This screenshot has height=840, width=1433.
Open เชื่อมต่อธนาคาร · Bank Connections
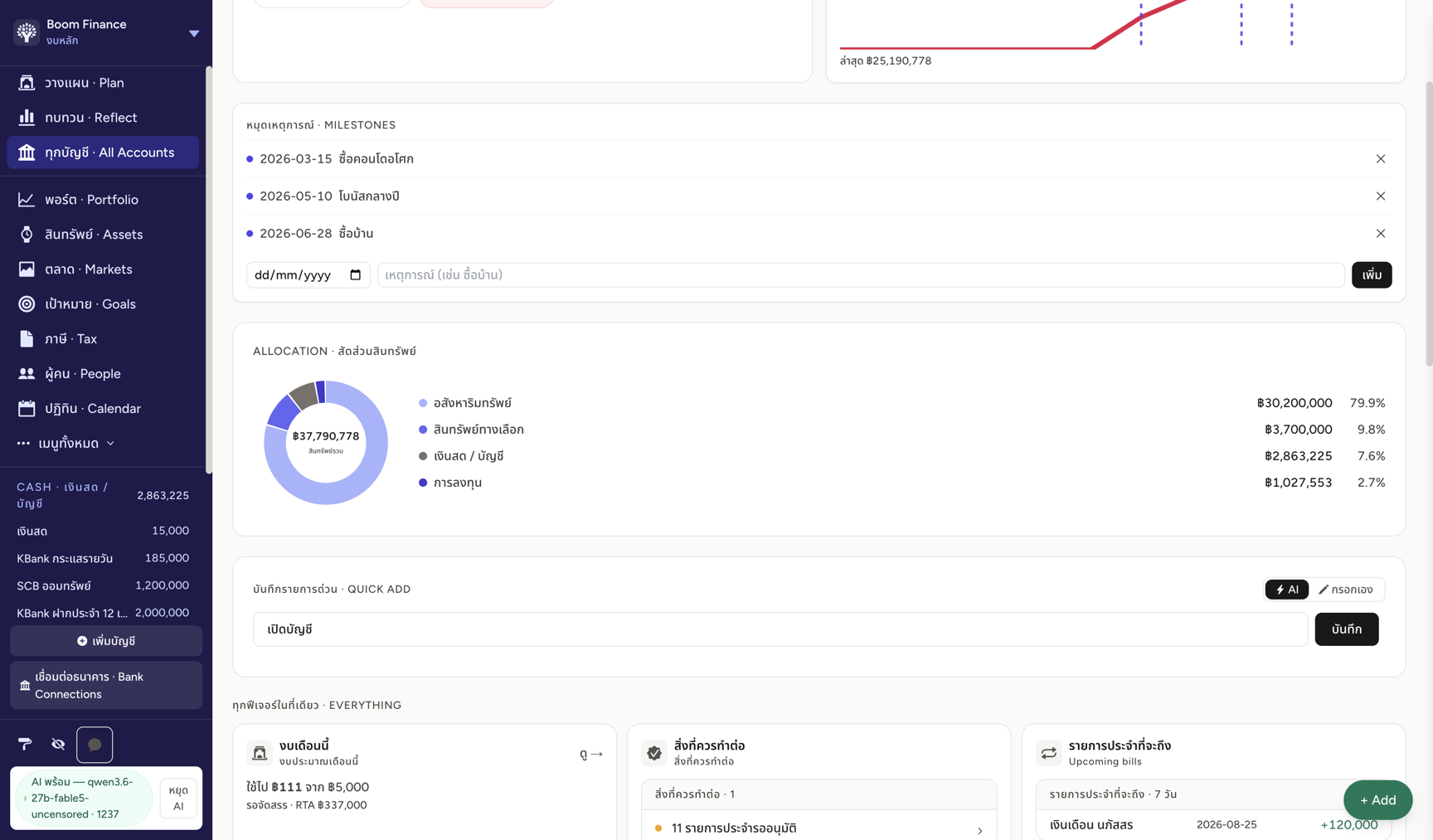(106, 685)
